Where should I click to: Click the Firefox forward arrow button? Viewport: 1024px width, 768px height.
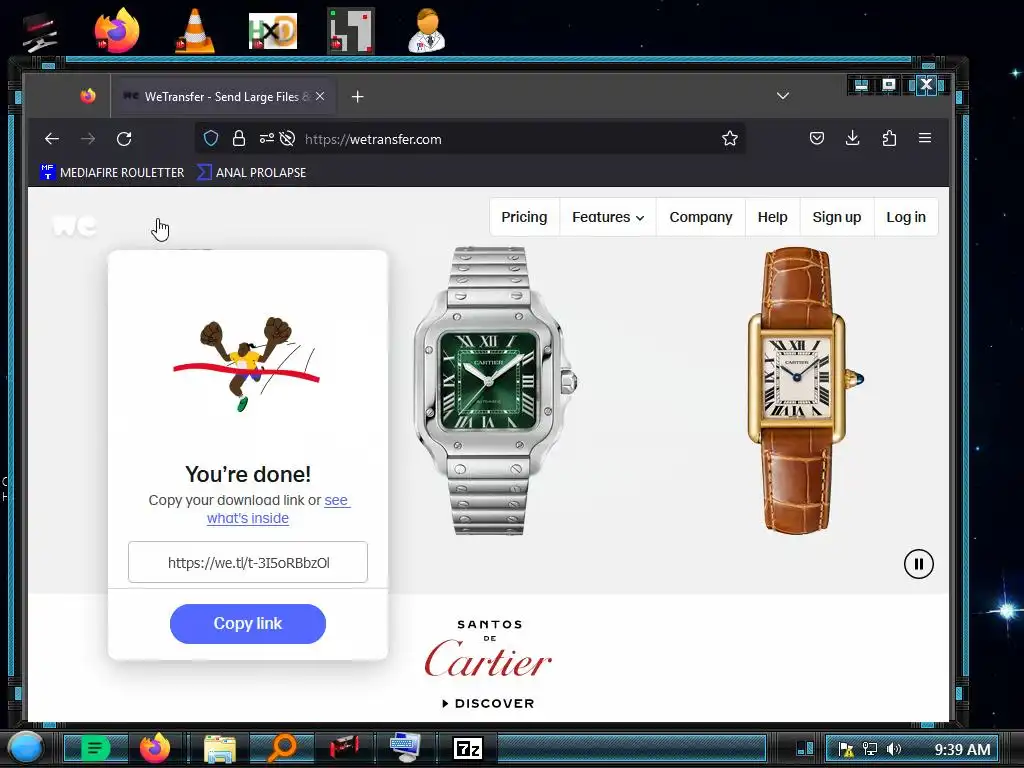[x=88, y=138]
